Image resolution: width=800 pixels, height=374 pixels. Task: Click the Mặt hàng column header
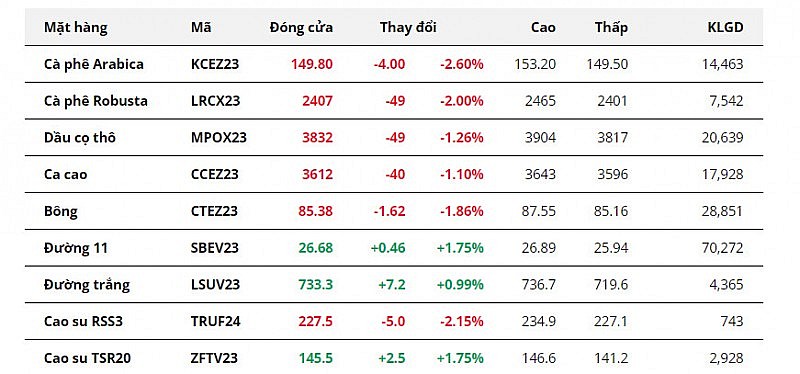(76, 28)
